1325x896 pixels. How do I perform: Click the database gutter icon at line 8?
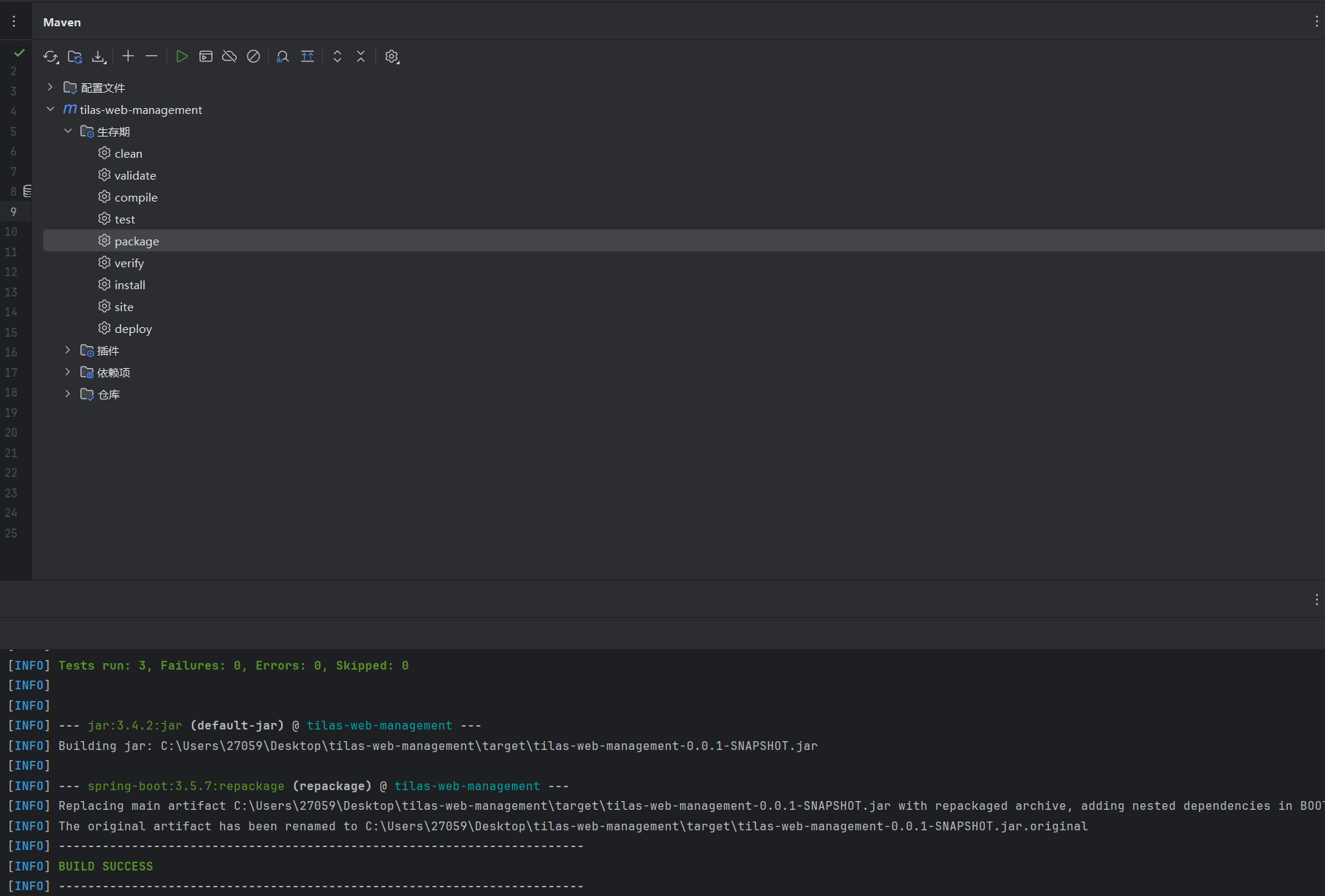(x=28, y=191)
